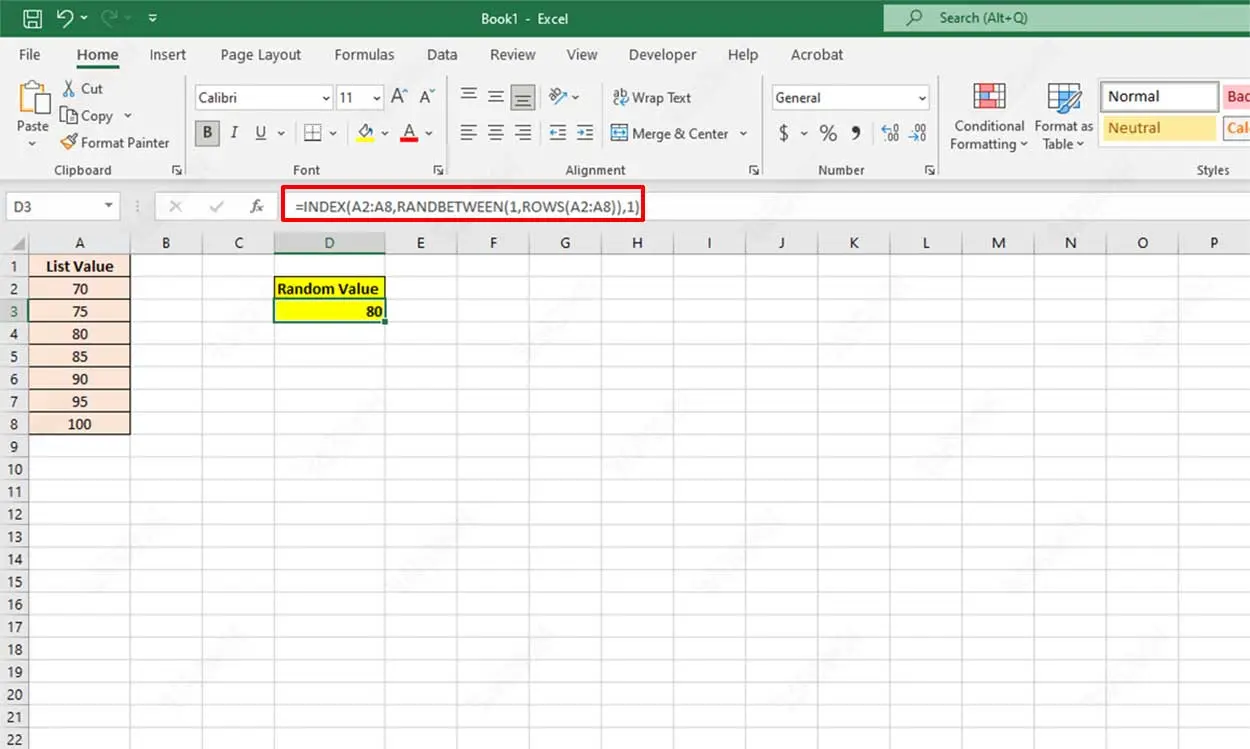Click the Center align icon
The image size is (1250, 749).
coord(495,133)
